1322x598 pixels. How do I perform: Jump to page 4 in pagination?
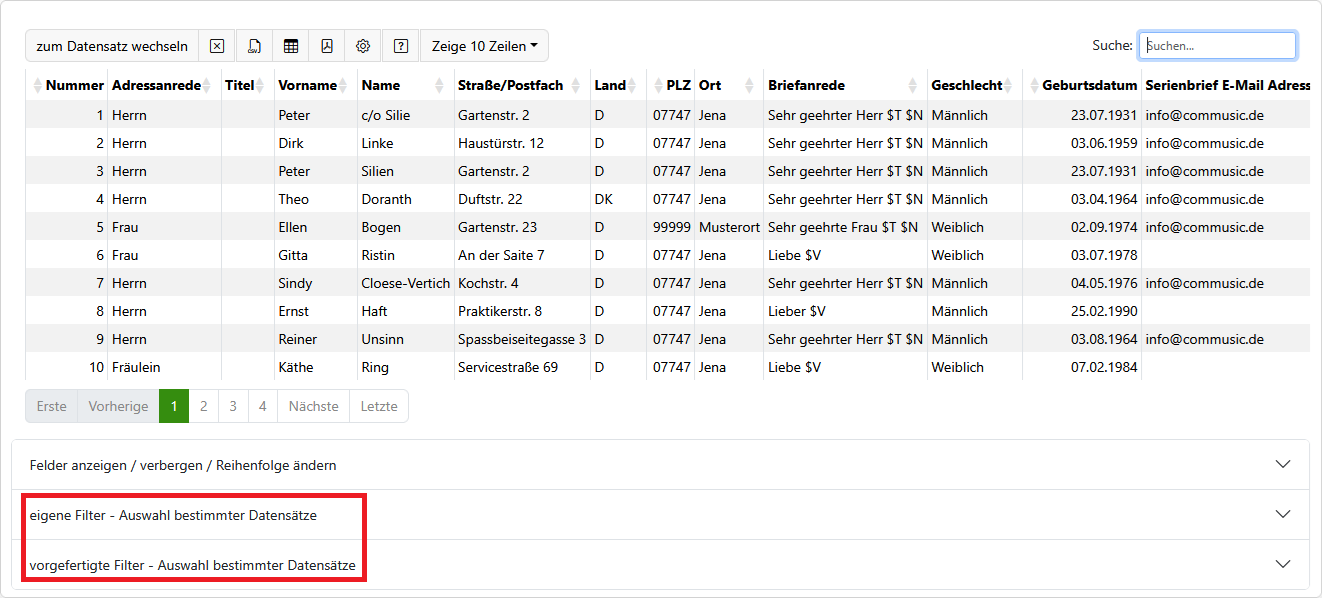262,407
